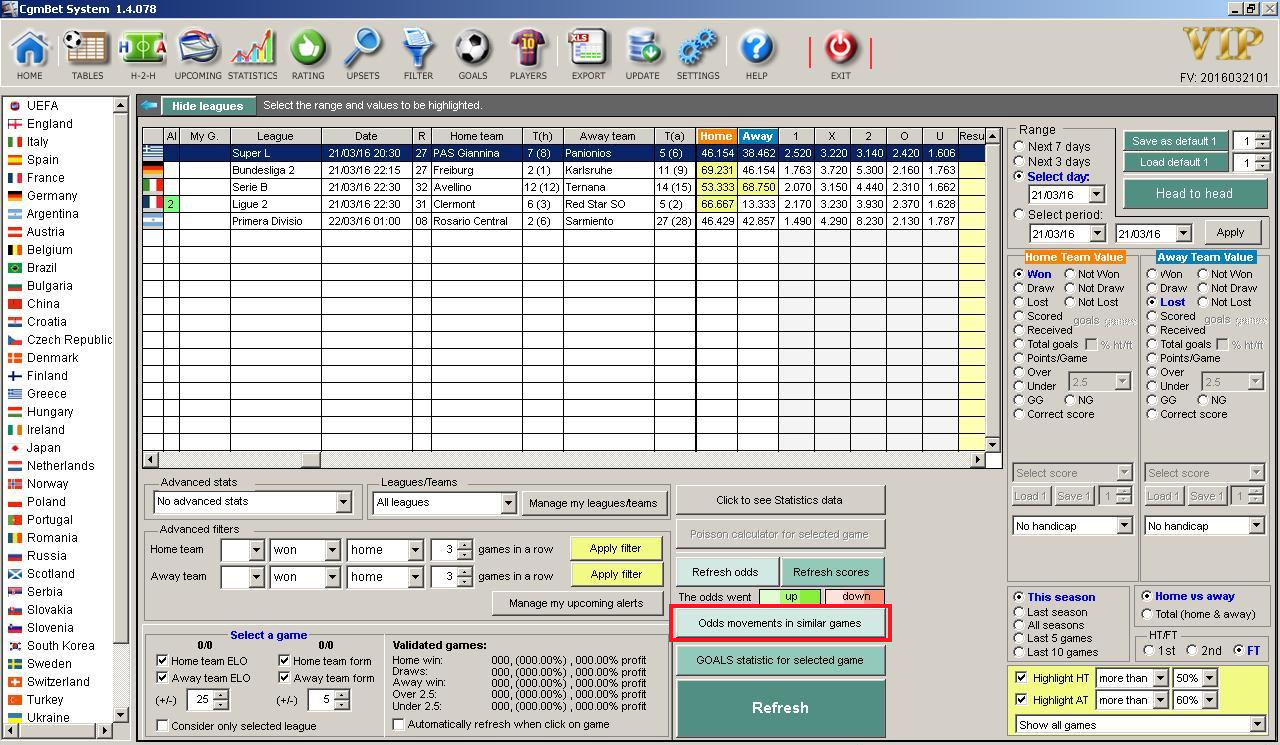Screen dimensions: 1280x745
Task: Select the Next 3 days range option
Action: click(x=1019, y=161)
